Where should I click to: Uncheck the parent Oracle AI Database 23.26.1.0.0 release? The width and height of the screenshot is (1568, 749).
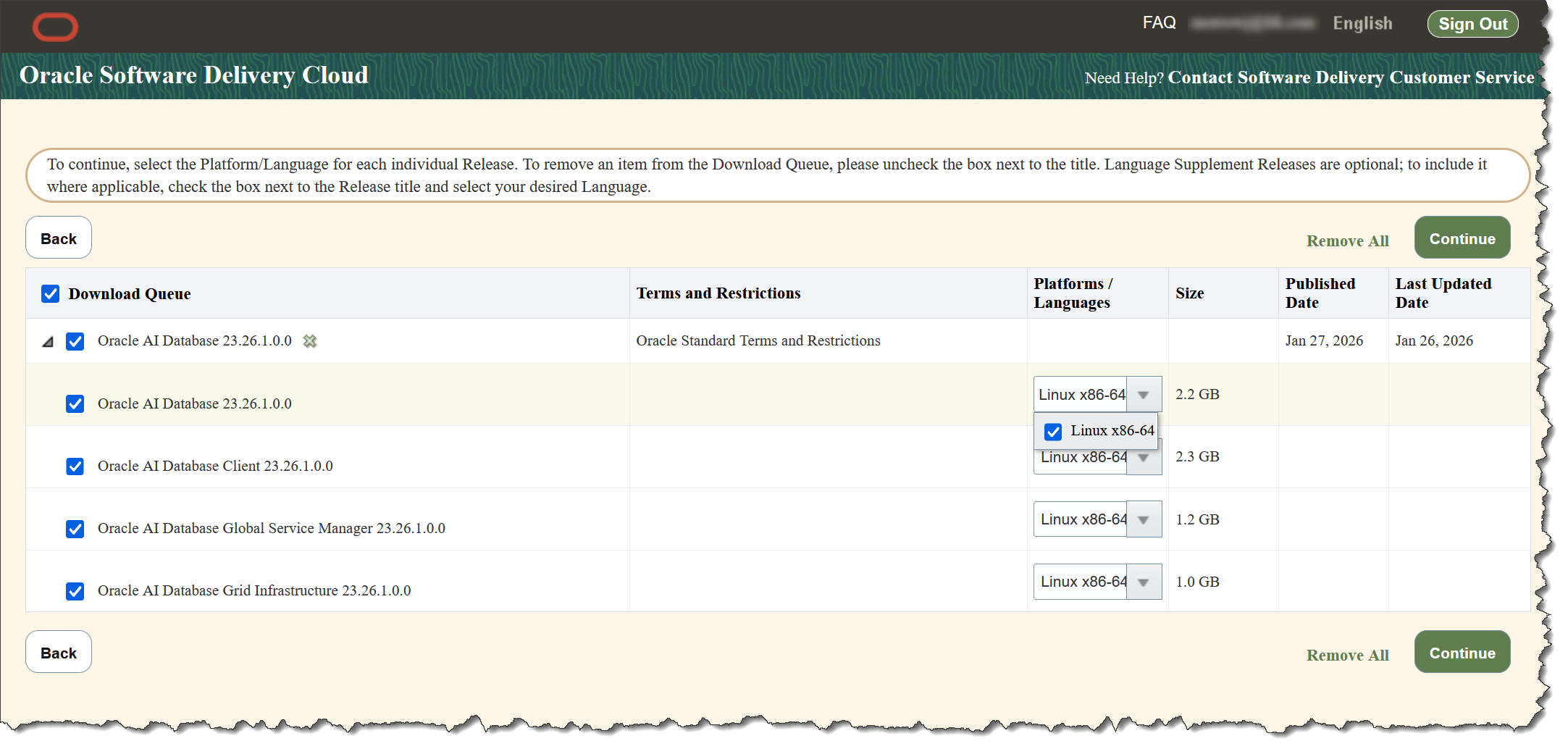pos(75,342)
